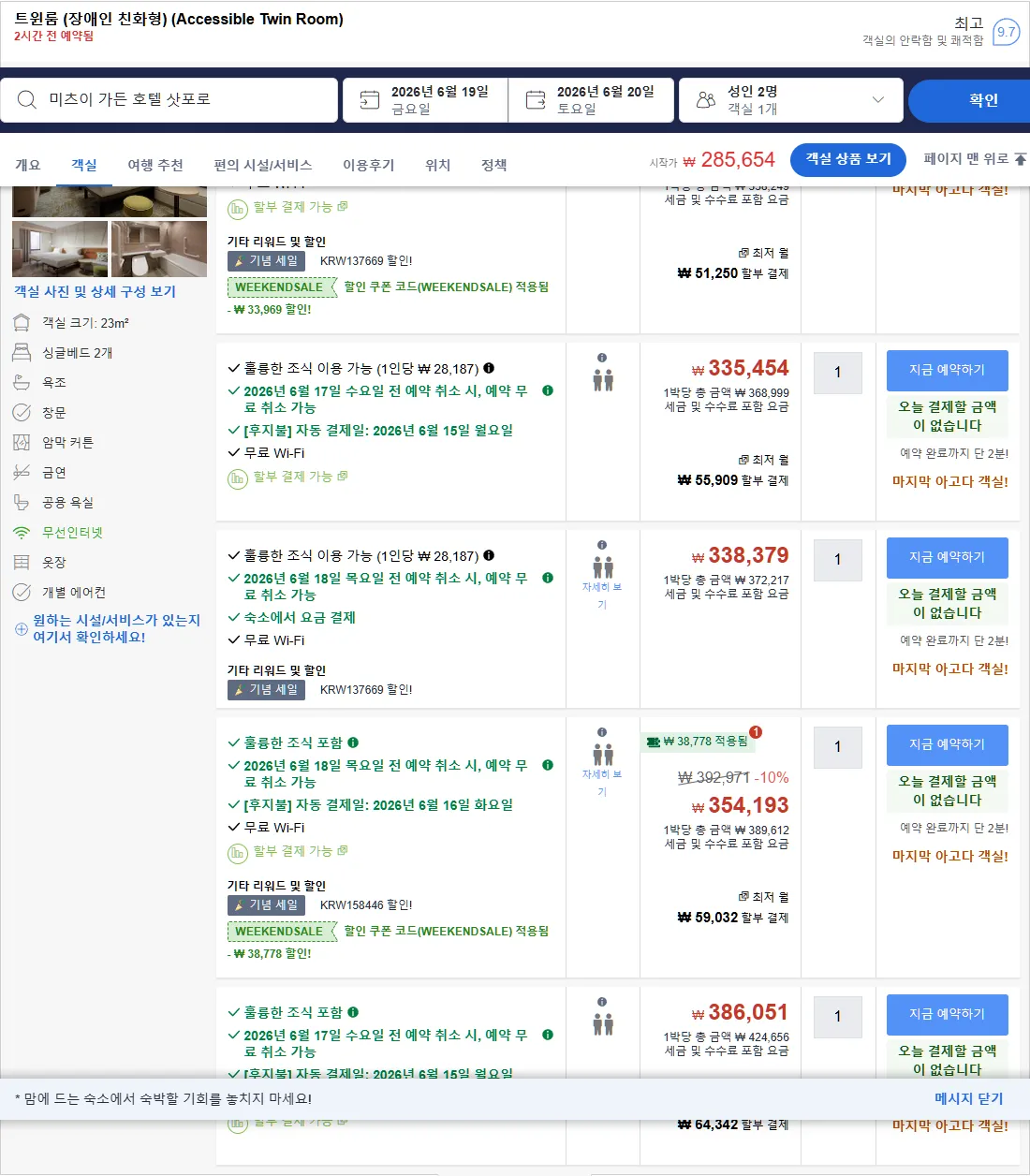Screen dimensions: 1030x1176
Task: Open the 정책 tab
Action: pos(494,165)
